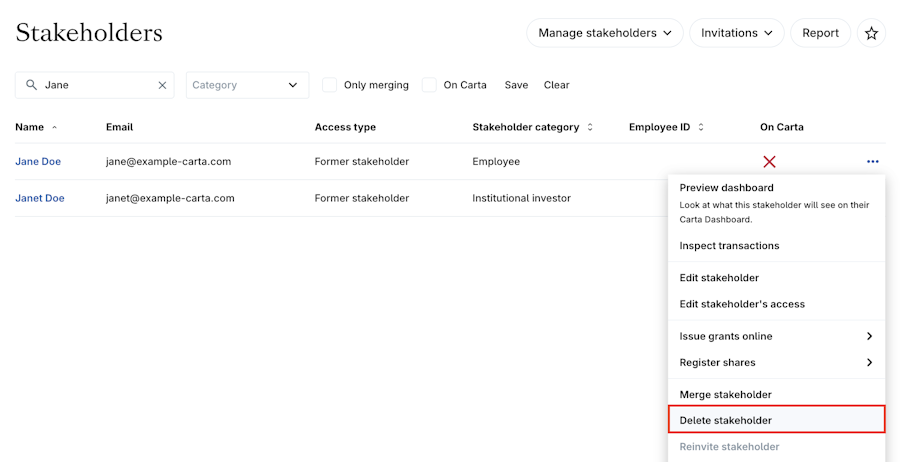The height and width of the screenshot is (462, 900).
Task: Clear the search field with X icon
Action: (x=162, y=85)
